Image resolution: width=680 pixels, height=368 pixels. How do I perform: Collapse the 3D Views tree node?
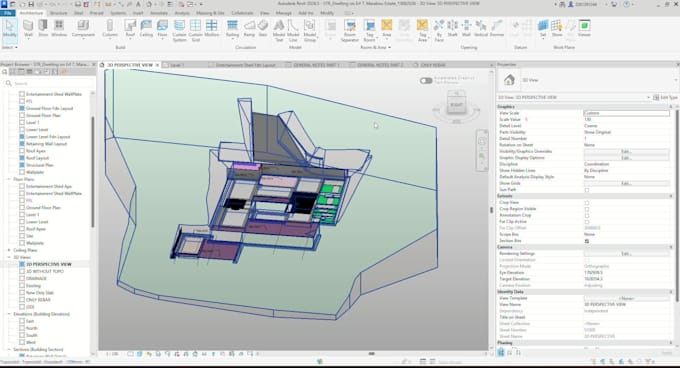9,257
